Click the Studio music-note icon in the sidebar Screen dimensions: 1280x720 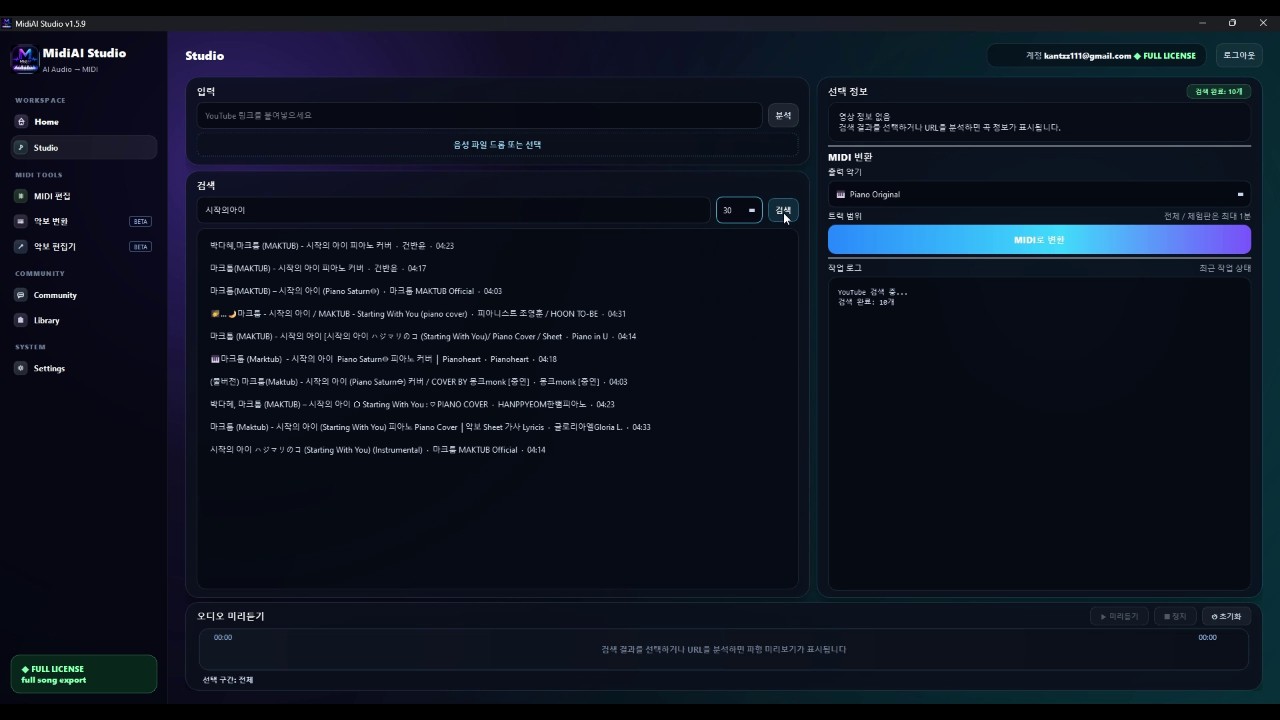(22, 148)
